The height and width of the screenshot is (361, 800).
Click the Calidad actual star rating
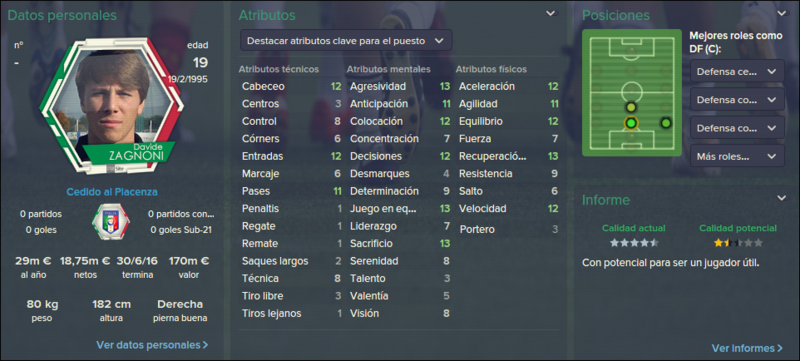[634, 243]
